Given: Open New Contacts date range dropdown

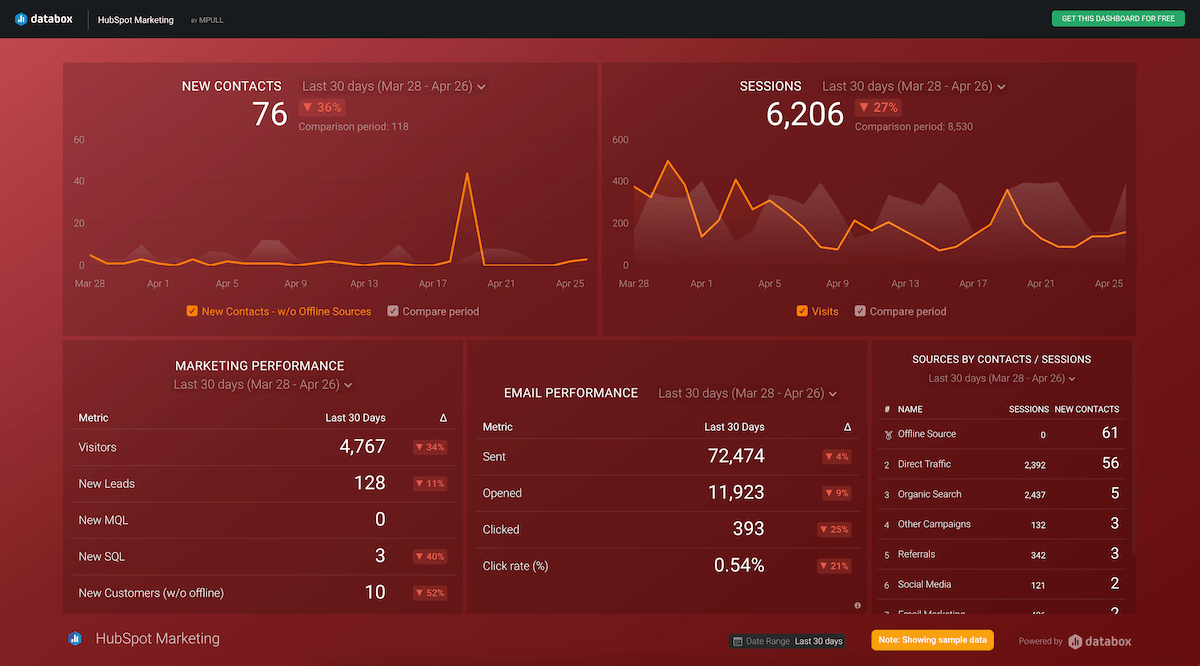Looking at the screenshot, I should [394, 87].
